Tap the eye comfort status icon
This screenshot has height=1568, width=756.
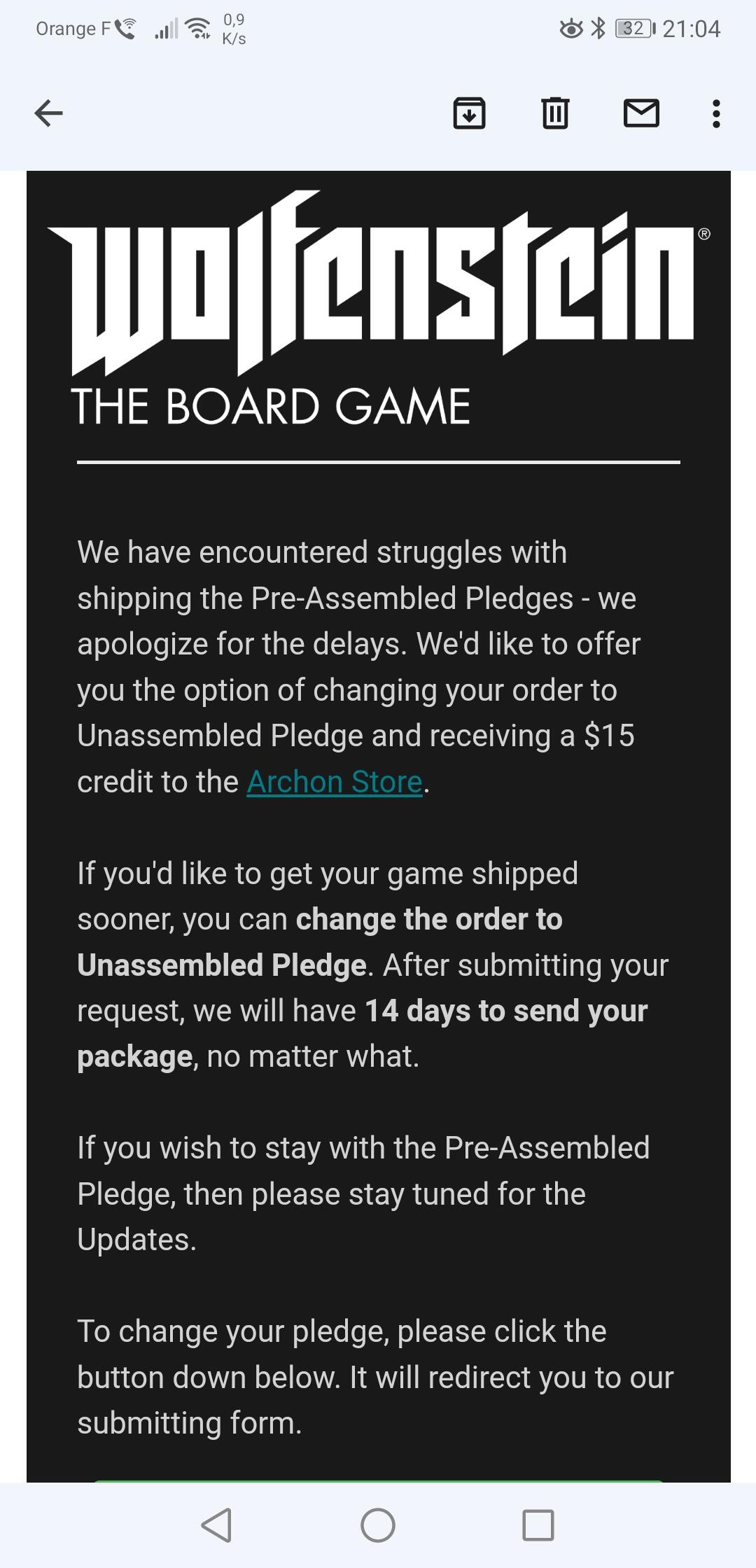tap(571, 29)
